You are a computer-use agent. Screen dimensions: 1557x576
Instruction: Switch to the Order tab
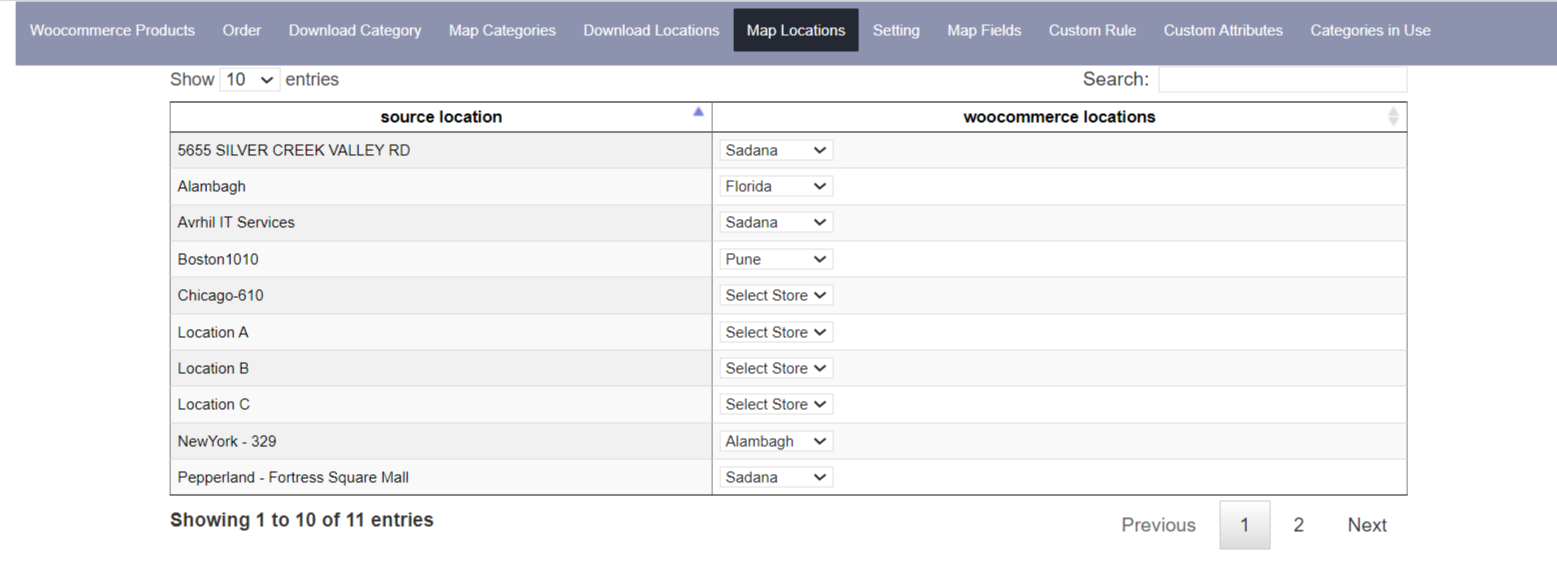click(242, 30)
